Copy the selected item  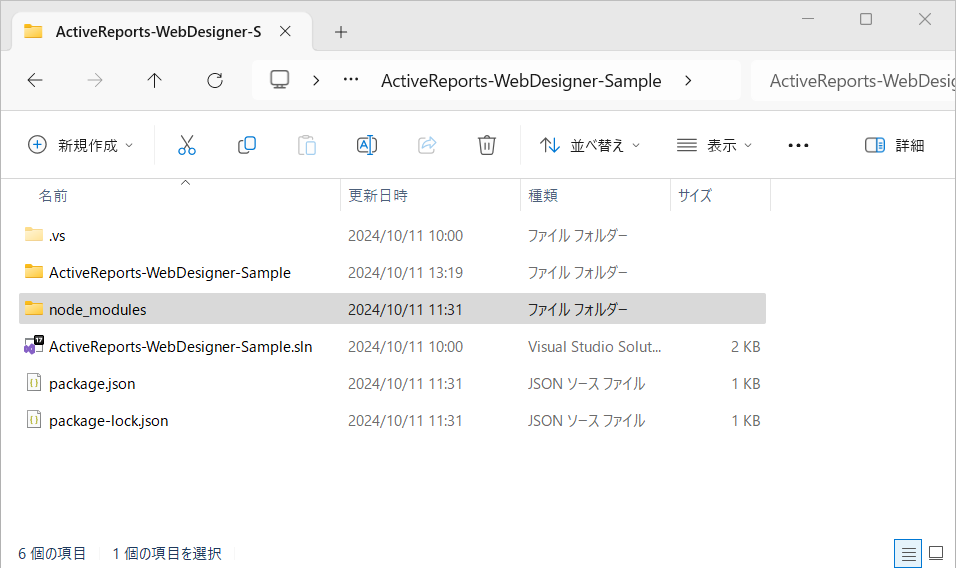(x=246, y=145)
